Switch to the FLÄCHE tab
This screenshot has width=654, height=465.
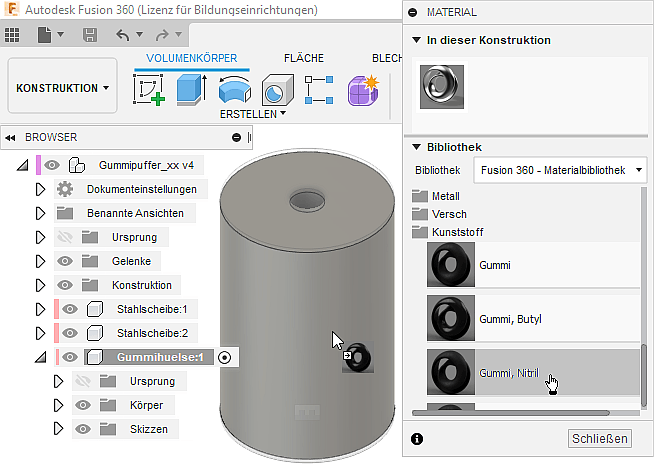point(304,58)
